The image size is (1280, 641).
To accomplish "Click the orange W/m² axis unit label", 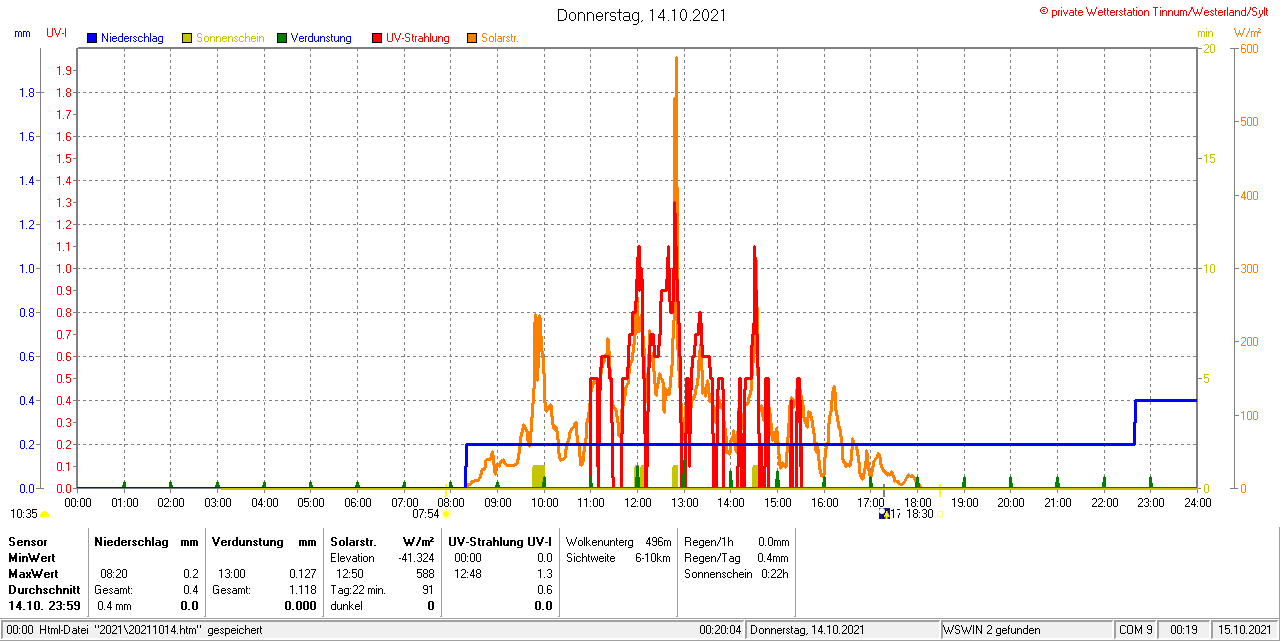I will pyautogui.click(x=1248, y=33).
